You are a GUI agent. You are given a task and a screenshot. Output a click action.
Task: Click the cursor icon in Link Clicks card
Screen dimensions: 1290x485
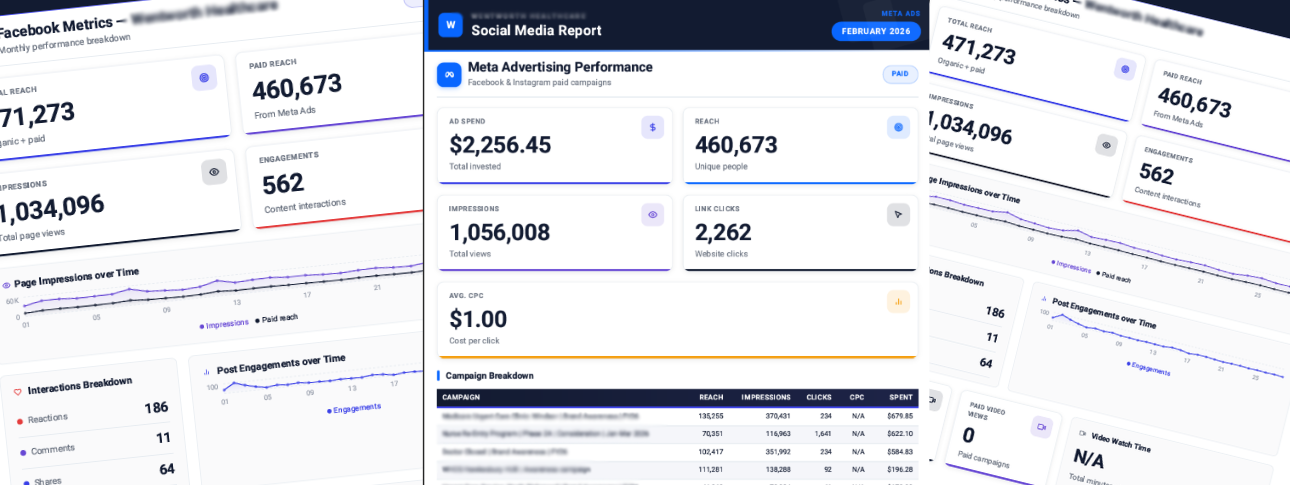[x=898, y=214]
